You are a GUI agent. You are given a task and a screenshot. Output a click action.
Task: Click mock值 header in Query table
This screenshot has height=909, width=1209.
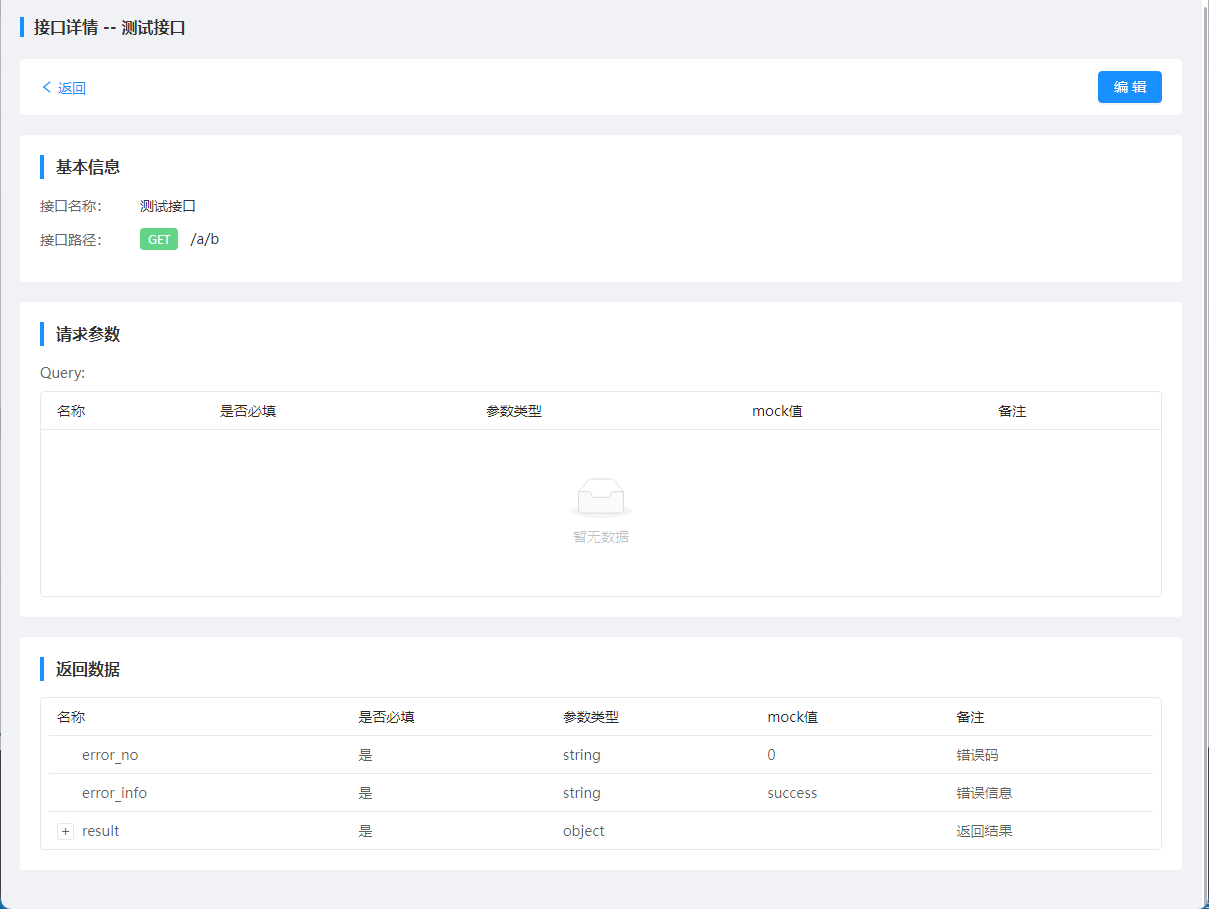point(777,411)
